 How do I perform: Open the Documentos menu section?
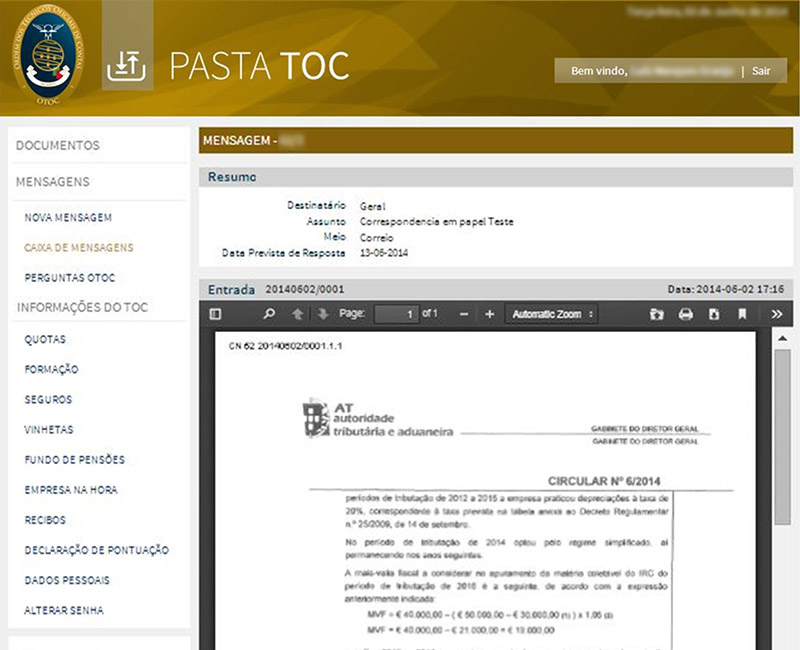[x=58, y=145]
